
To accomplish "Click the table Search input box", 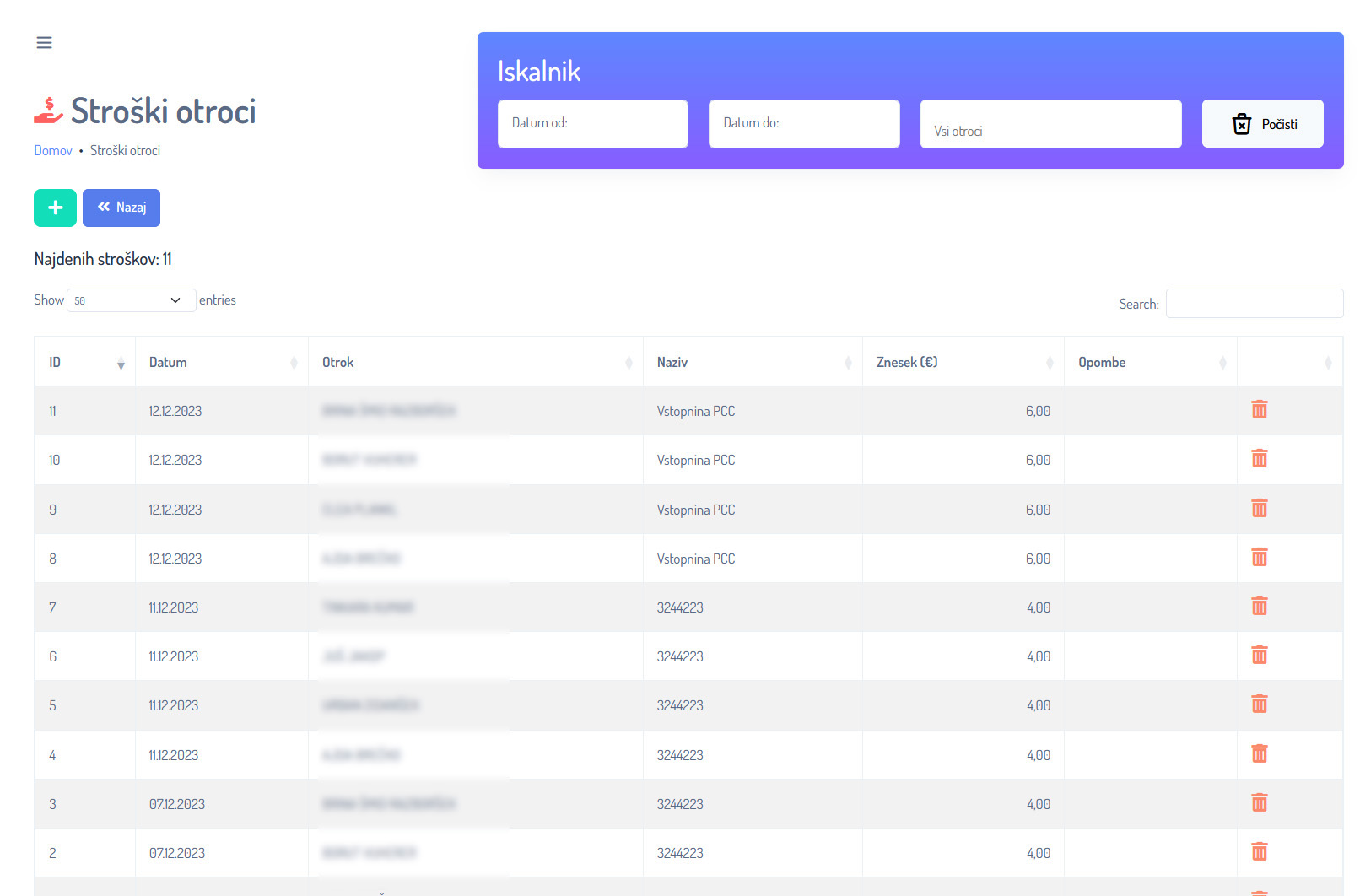I will click(1254, 304).
